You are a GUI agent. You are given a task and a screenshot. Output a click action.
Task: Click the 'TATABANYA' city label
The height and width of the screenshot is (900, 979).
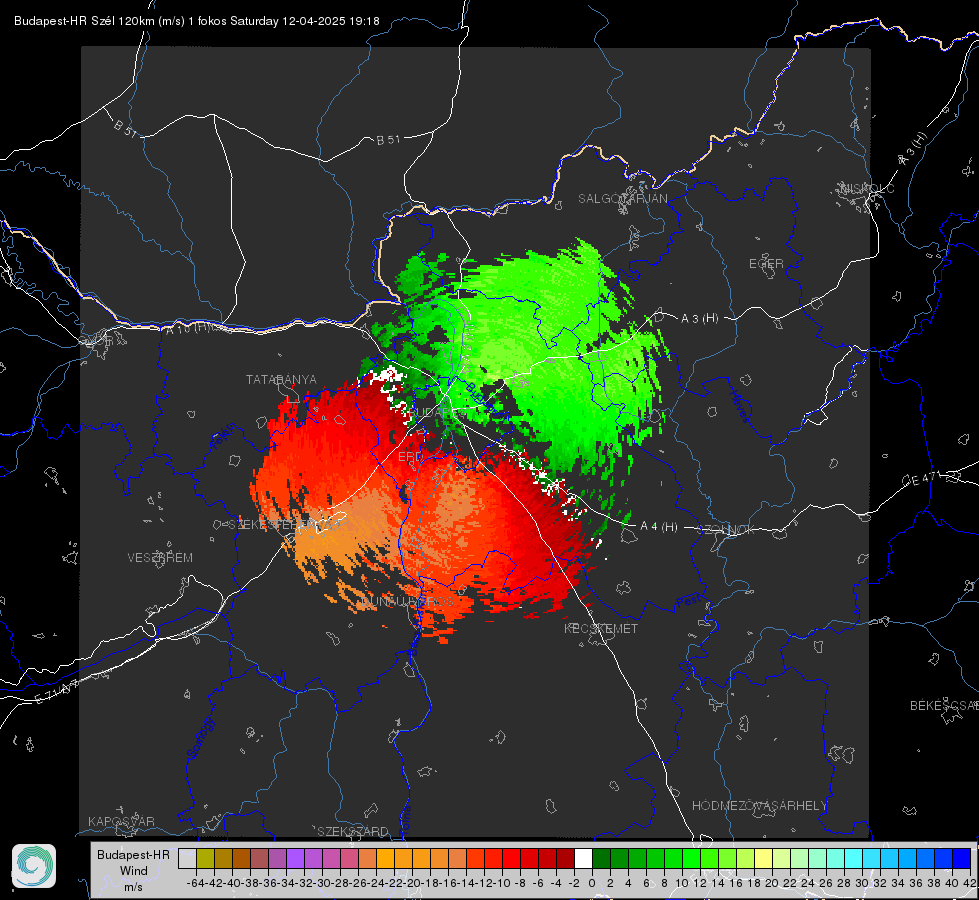tap(281, 379)
